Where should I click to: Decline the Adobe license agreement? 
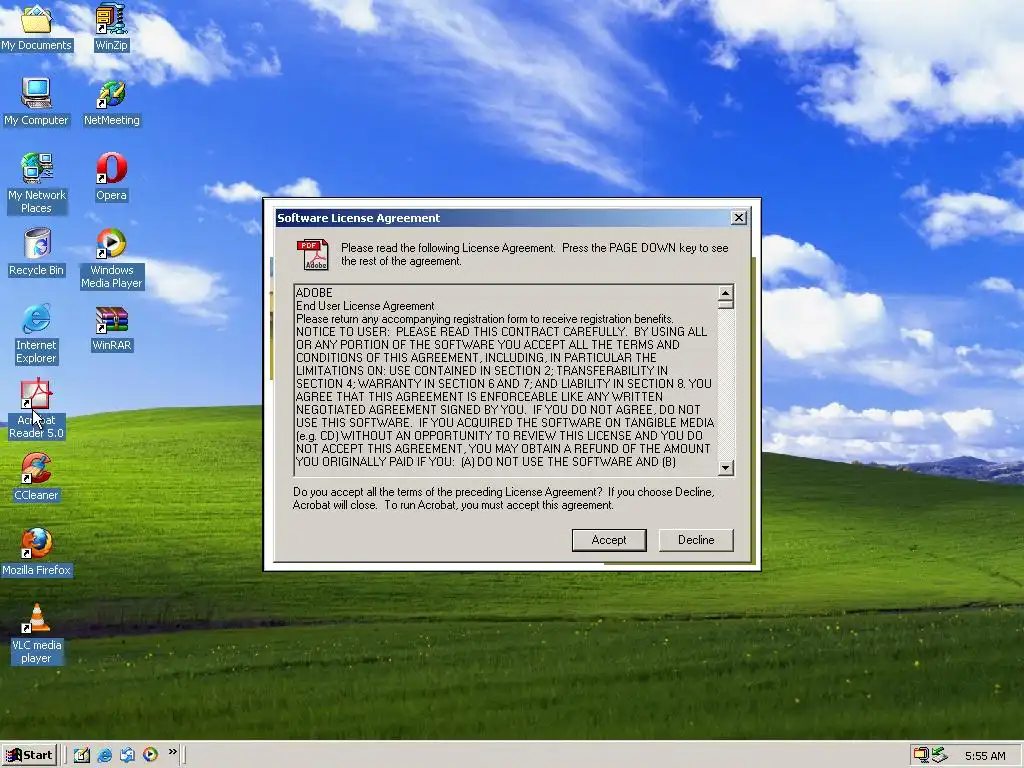pos(696,540)
